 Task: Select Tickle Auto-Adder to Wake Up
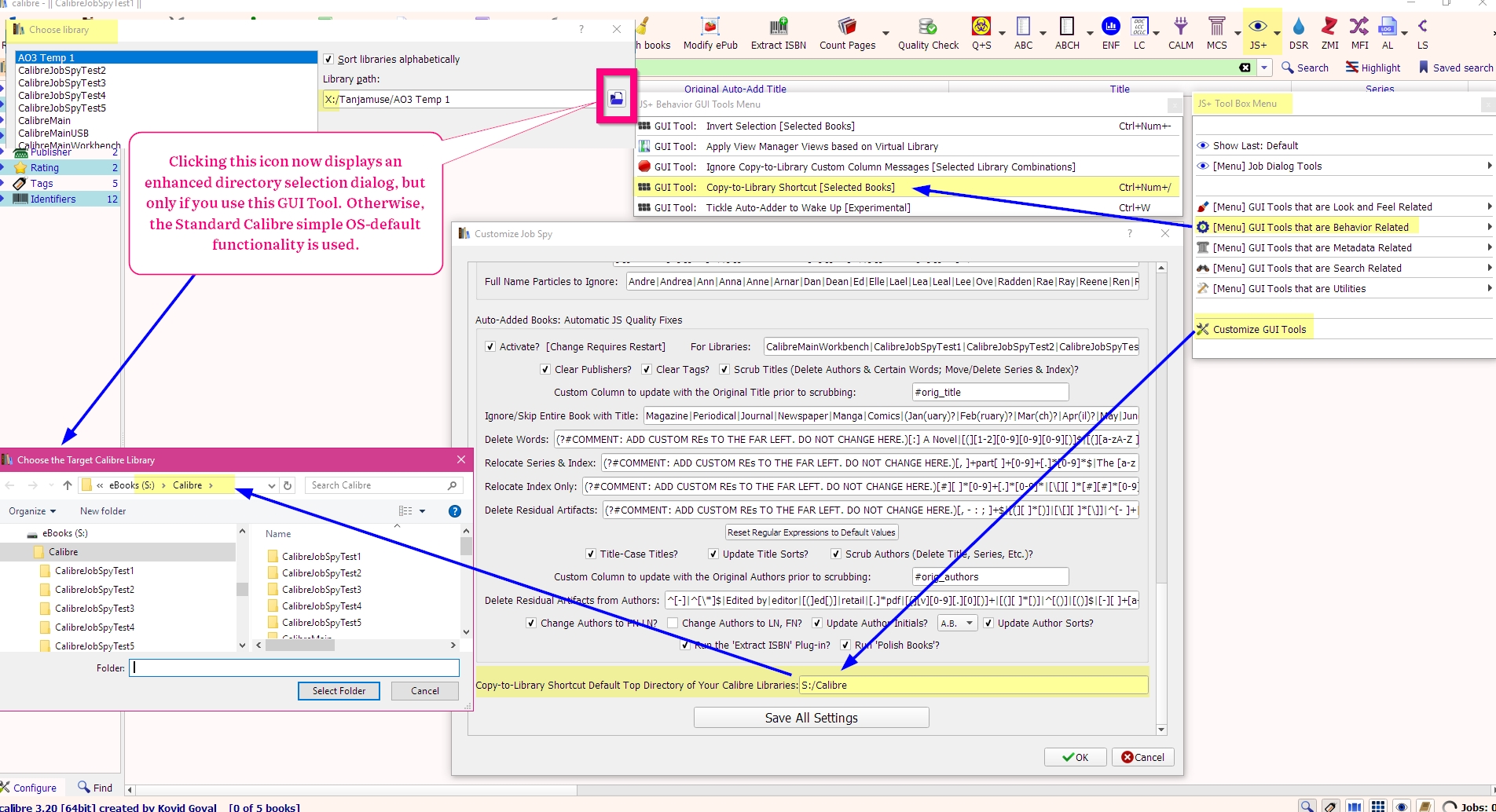907,207
